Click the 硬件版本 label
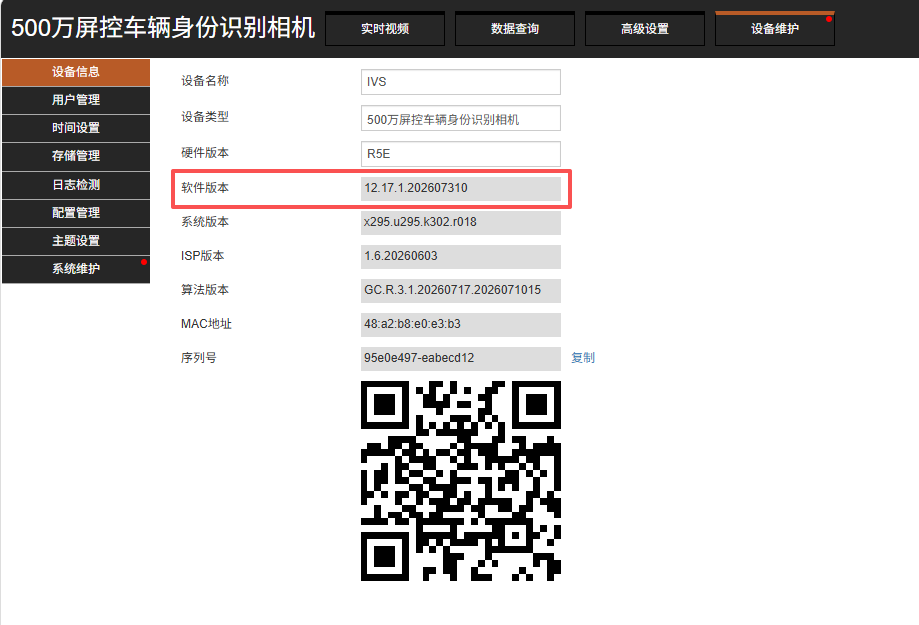 205,152
